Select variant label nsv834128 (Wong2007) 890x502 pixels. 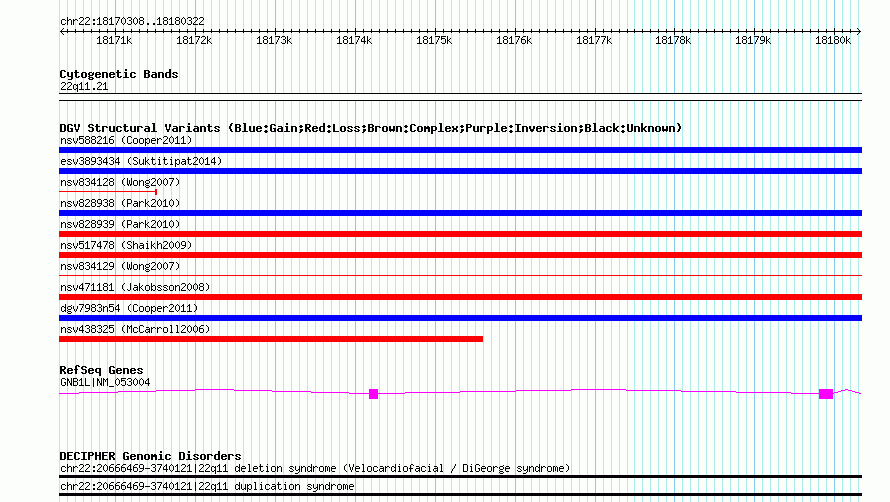coord(120,182)
